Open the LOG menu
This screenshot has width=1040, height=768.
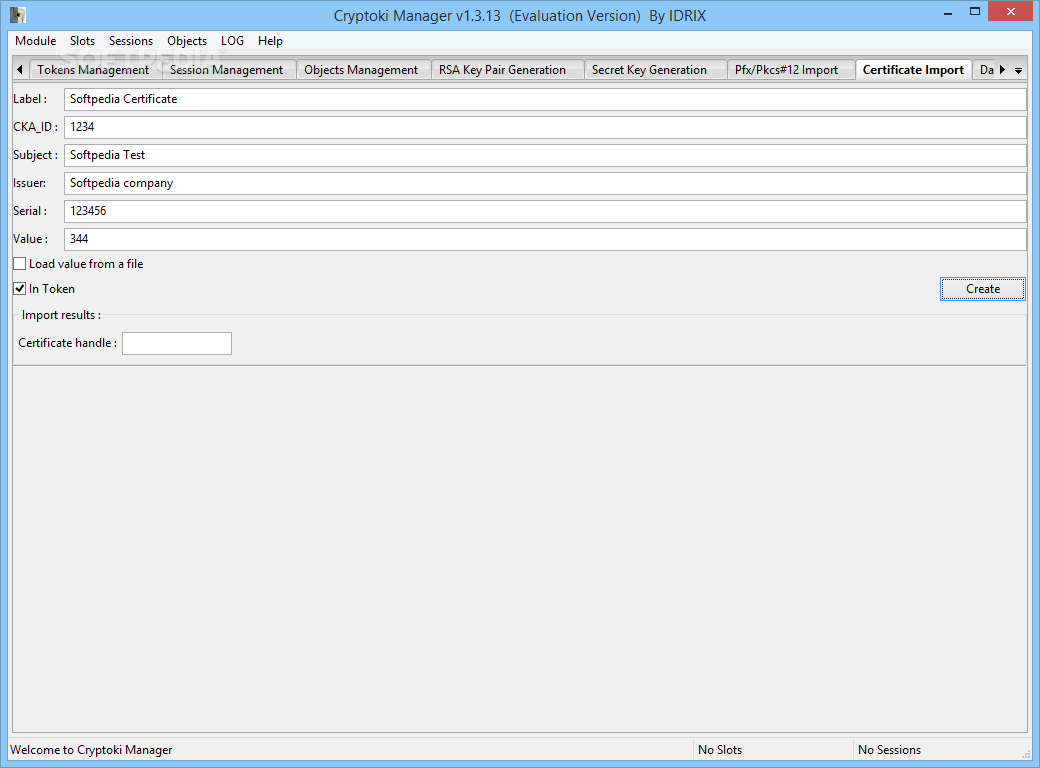[x=233, y=41]
